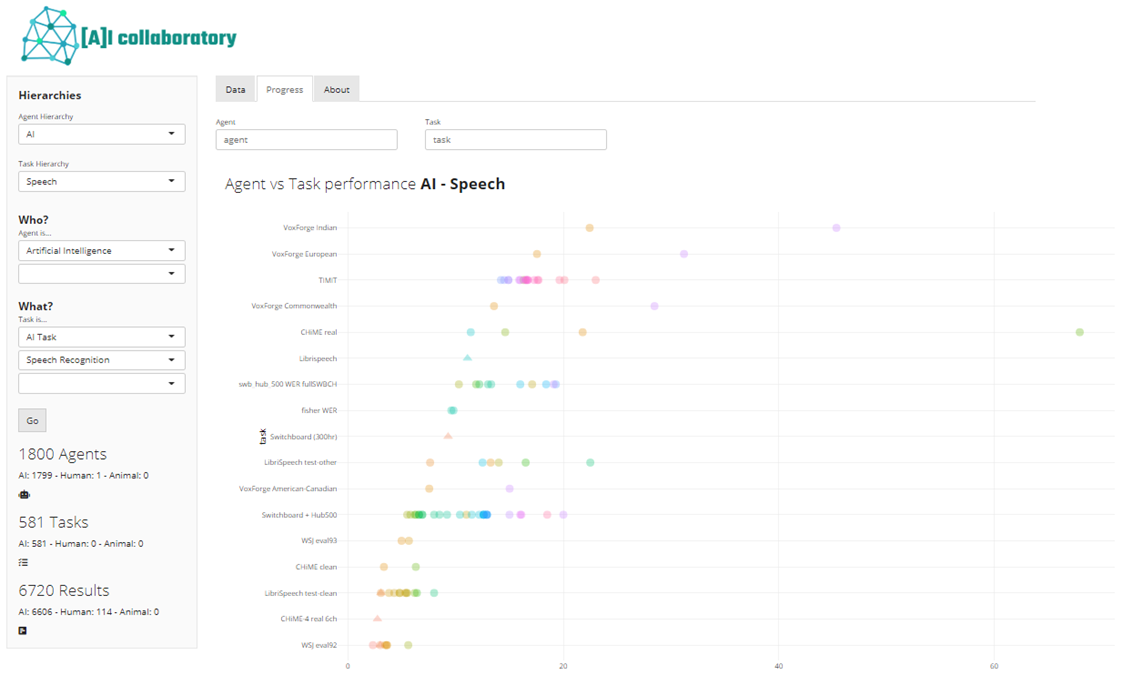
Task: Expand the Speech Recognition dropdown
Action: click(101, 360)
